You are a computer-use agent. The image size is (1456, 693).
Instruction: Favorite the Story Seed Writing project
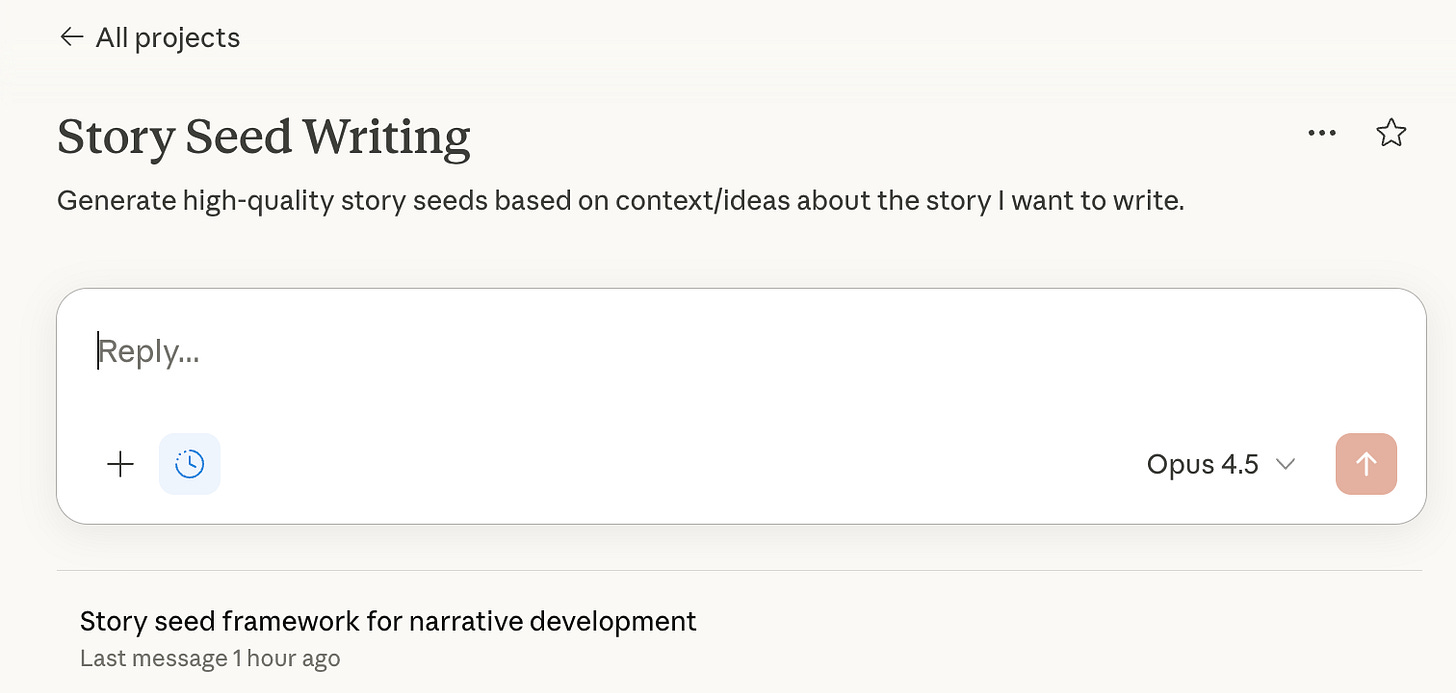pyautogui.click(x=1391, y=134)
